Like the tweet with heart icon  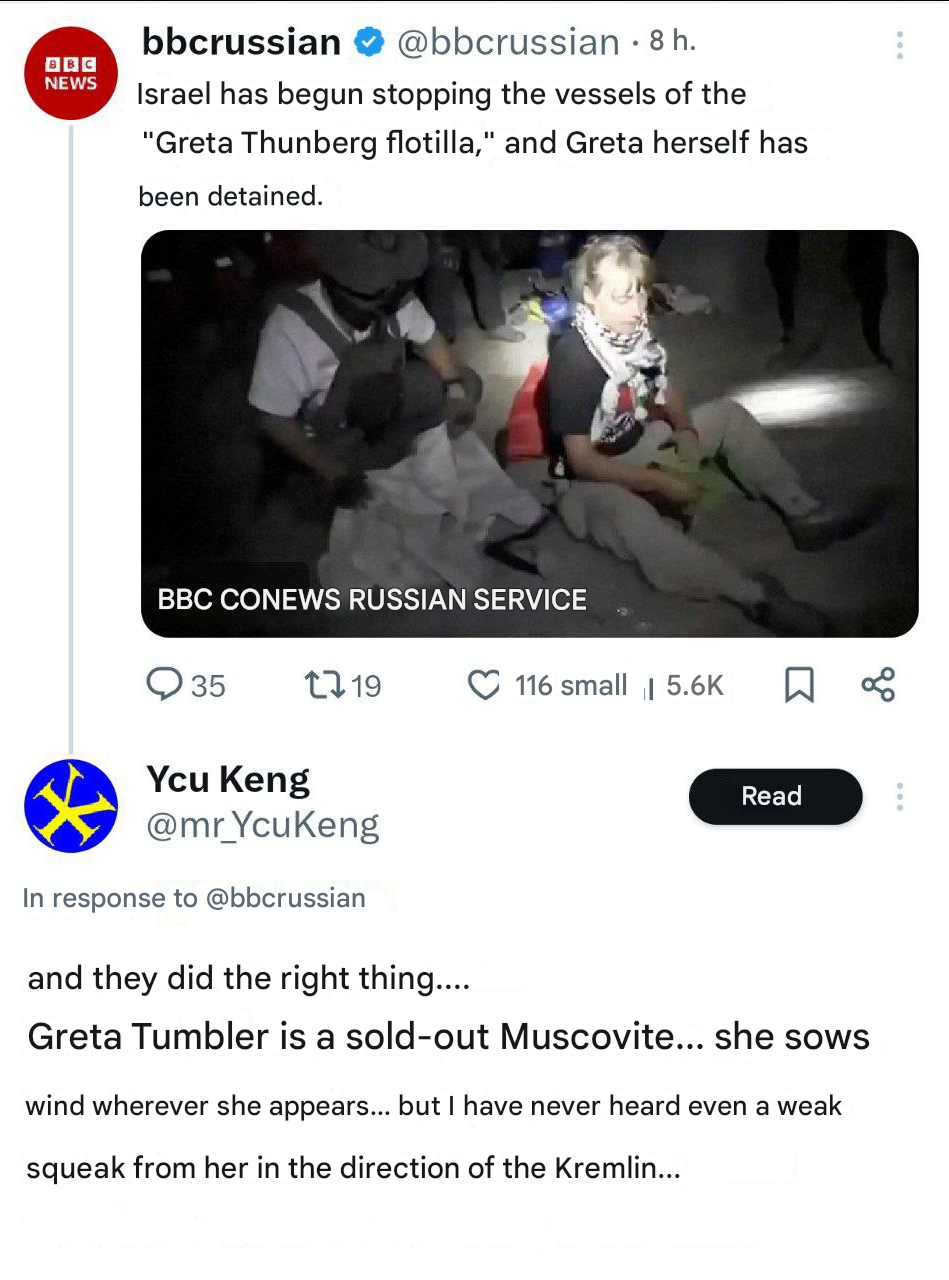coord(484,685)
